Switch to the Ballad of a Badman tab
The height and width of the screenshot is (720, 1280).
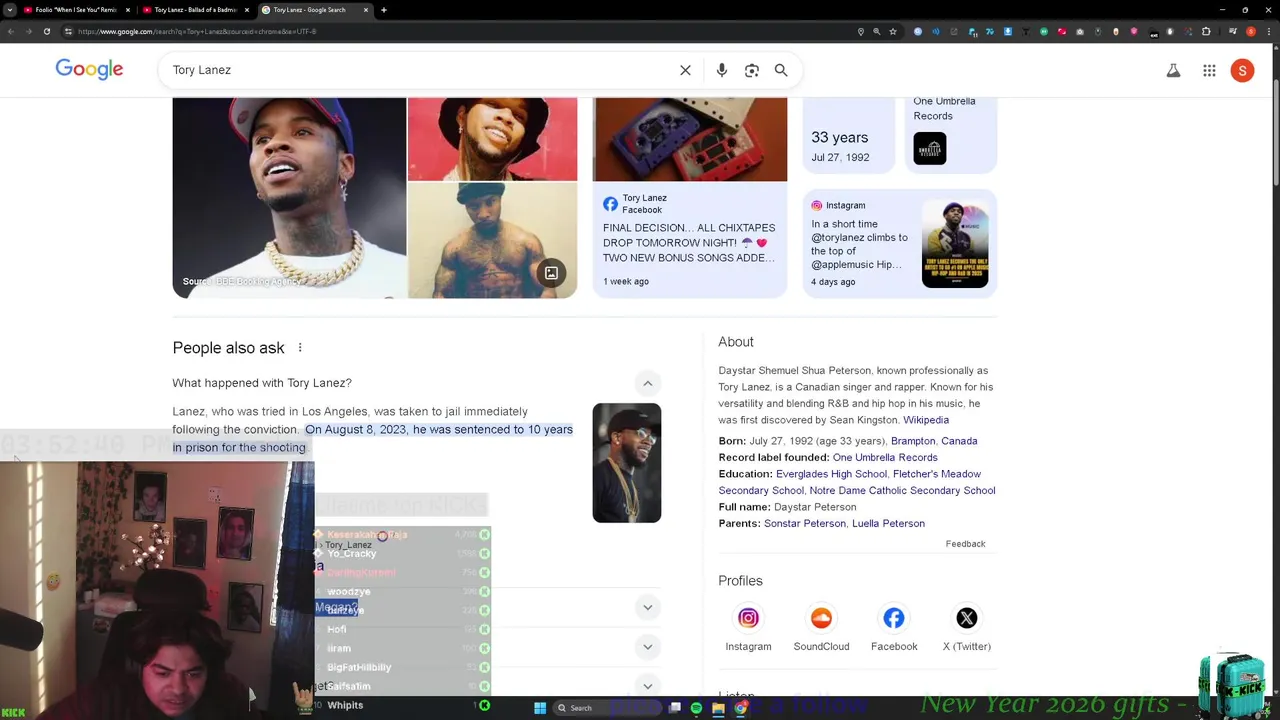[196, 10]
